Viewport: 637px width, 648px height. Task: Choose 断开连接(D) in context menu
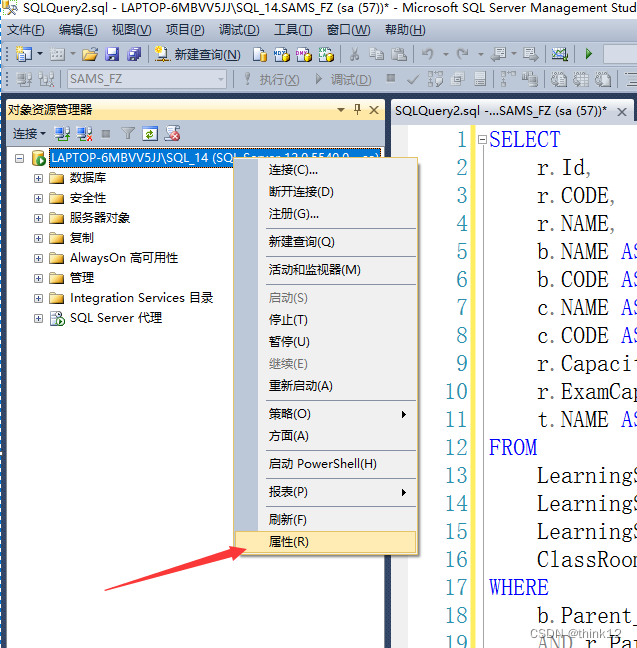(326, 192)
